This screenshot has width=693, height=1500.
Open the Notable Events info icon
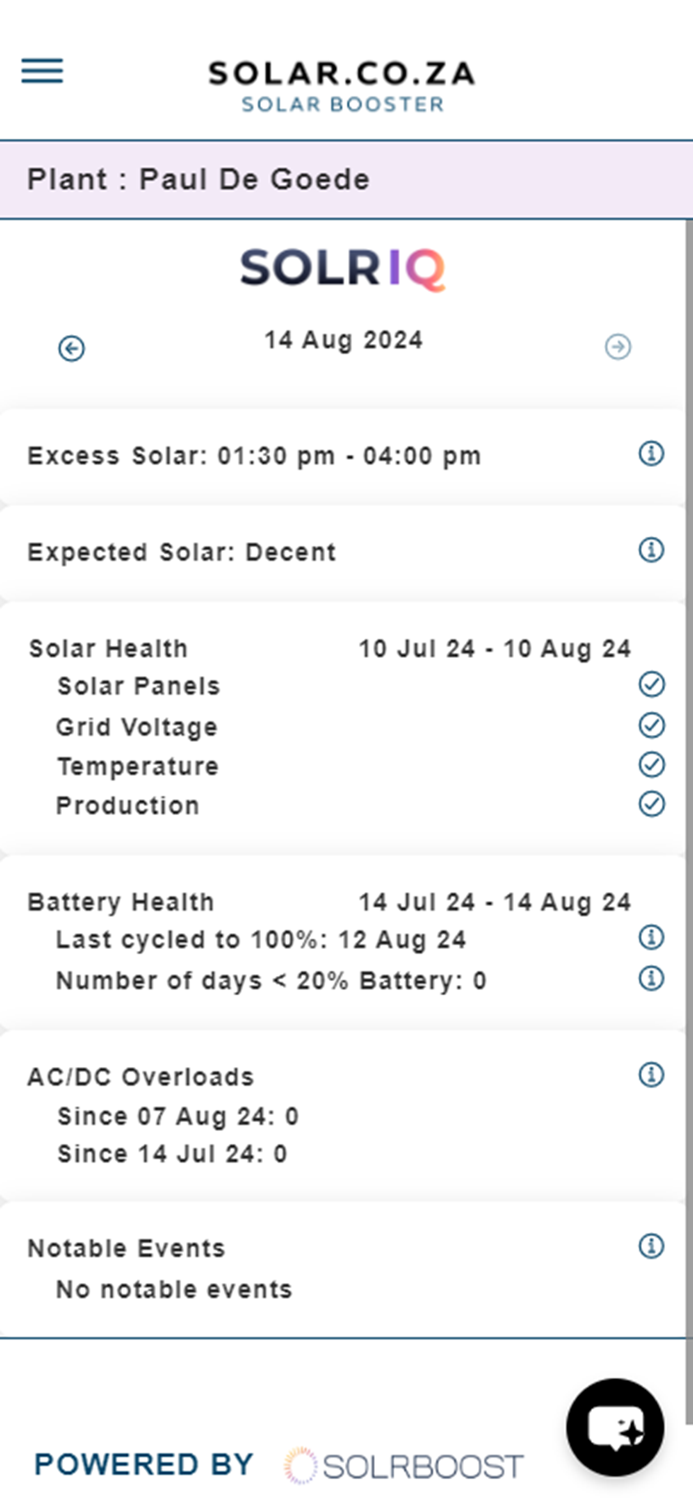pyautogui.click(x=651, y=1245)
